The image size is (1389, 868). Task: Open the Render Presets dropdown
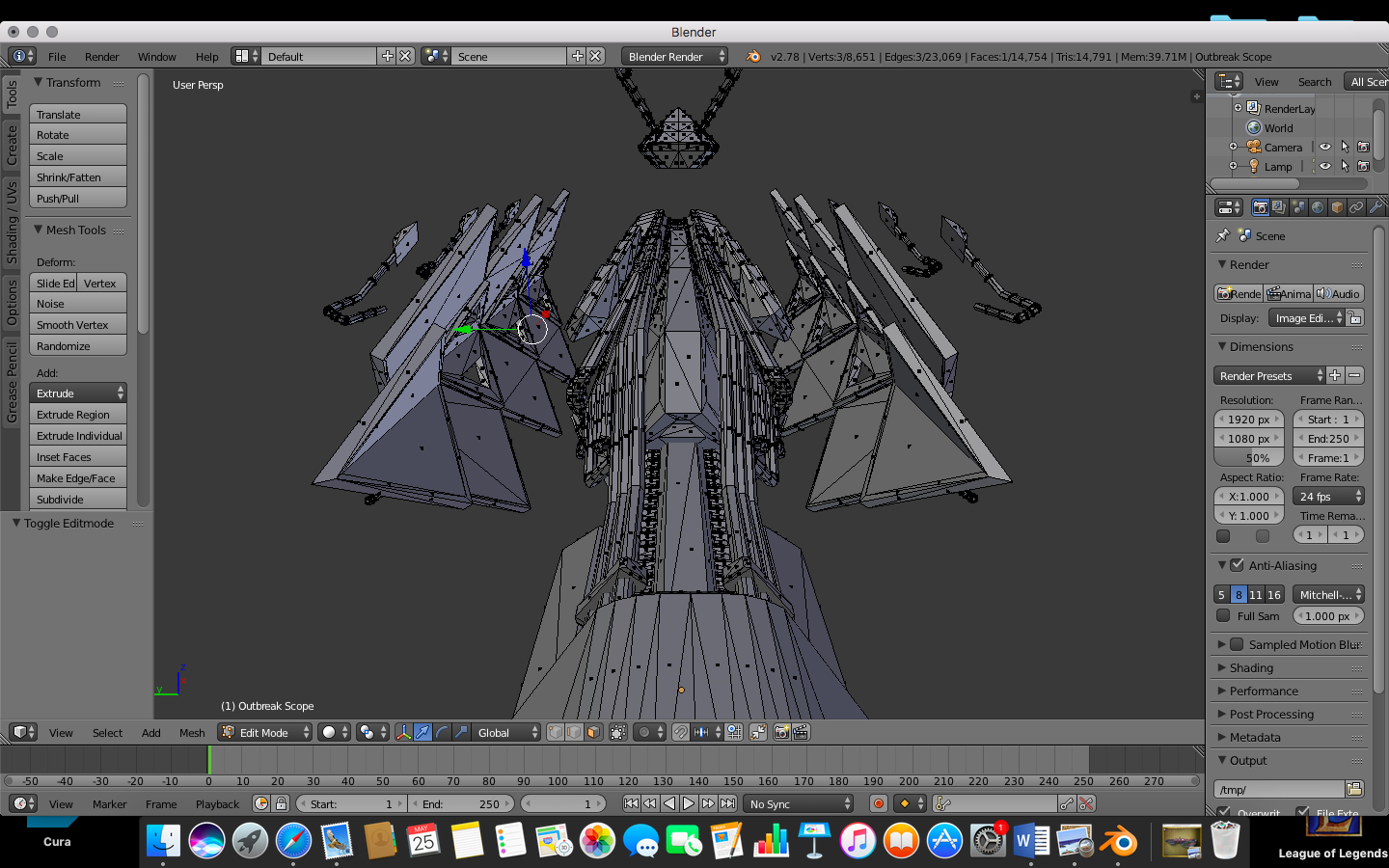point(1269,375)
